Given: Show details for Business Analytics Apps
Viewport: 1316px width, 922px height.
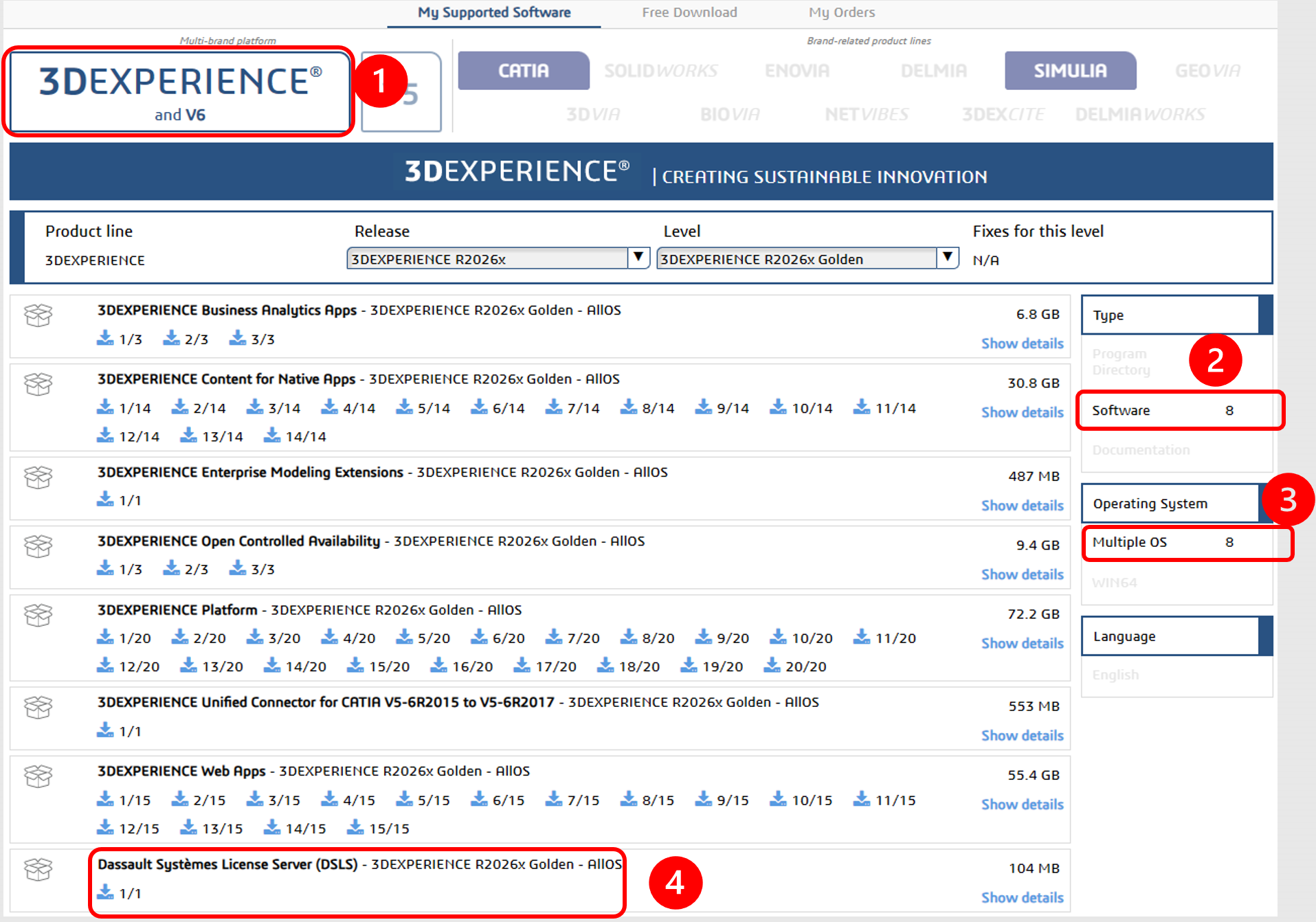Looking at the screenshot, I should pos(1022,344).
